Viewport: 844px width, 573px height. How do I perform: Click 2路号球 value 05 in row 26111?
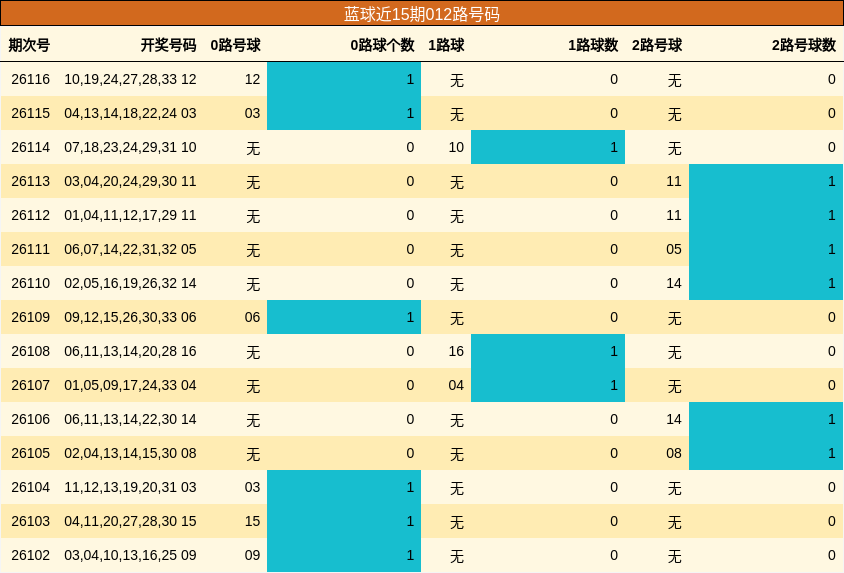[674, 250]
